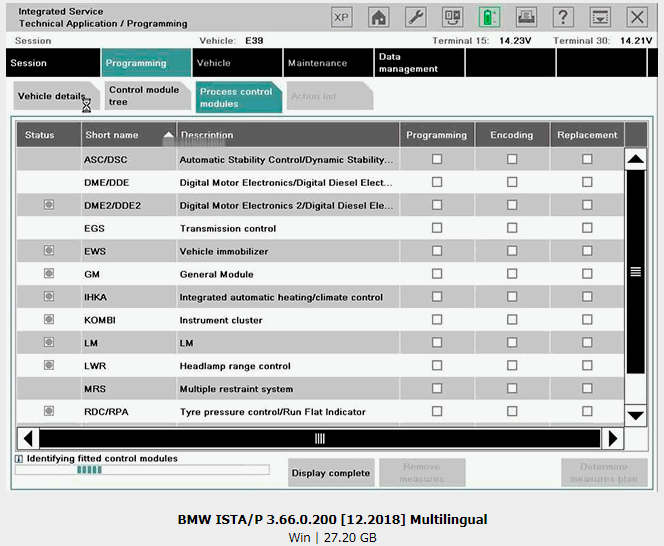Select the Programming main tab
This screenshot has height=546, width=664.
pyautogui.click(x=146, y=63)
